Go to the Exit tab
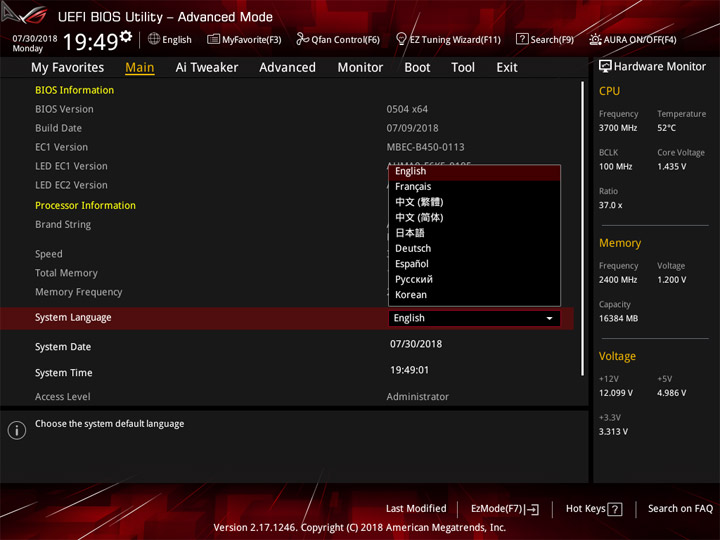 [506, 68]
